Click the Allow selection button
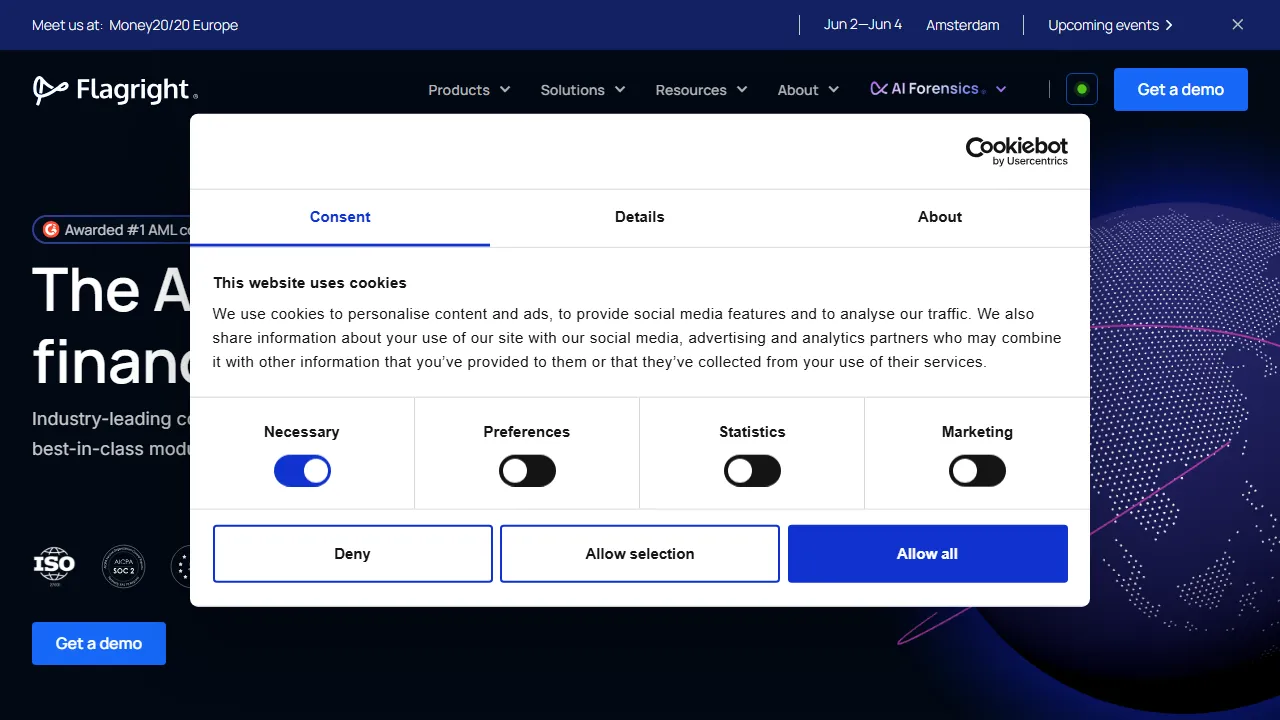This screenshot has height=720, width=1280. tap(640, 554)
